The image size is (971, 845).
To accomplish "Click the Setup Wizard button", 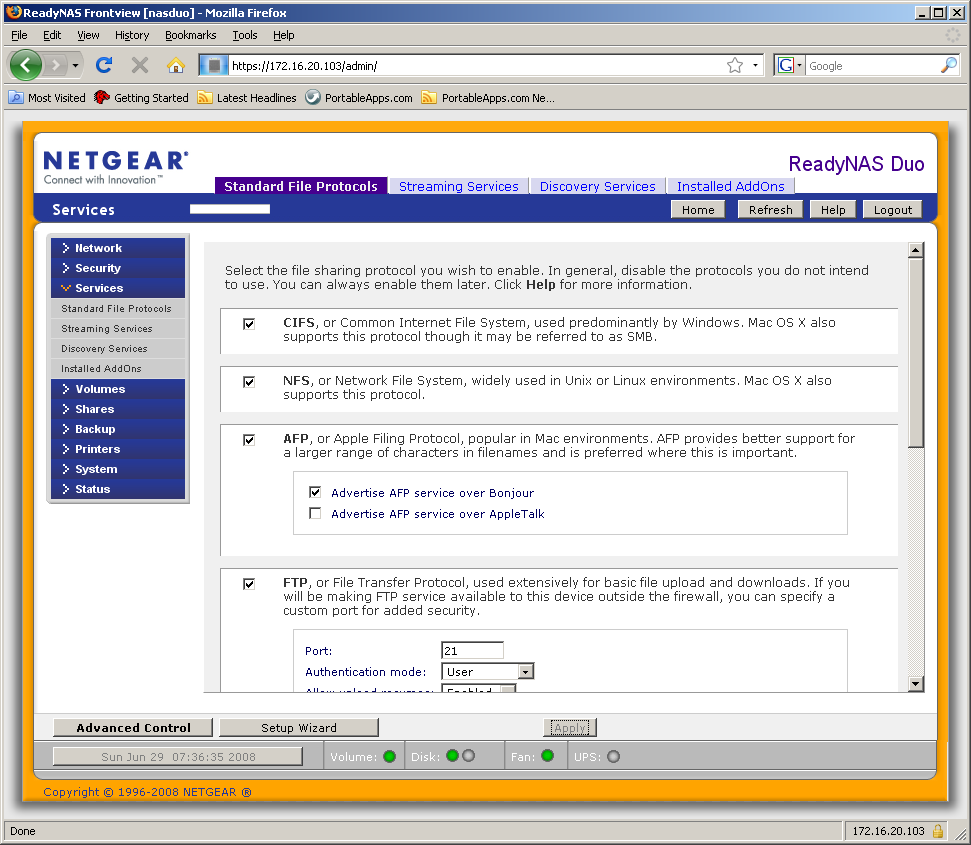I will (299, 728).
